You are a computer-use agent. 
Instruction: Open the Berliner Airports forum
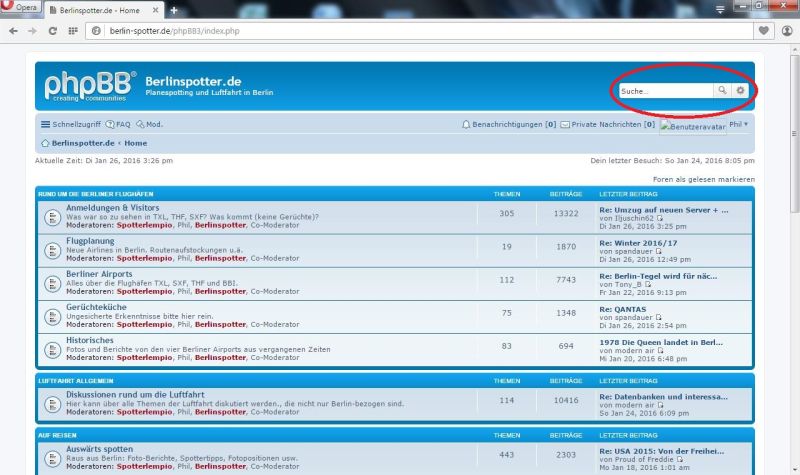click(x=99, y=274)
